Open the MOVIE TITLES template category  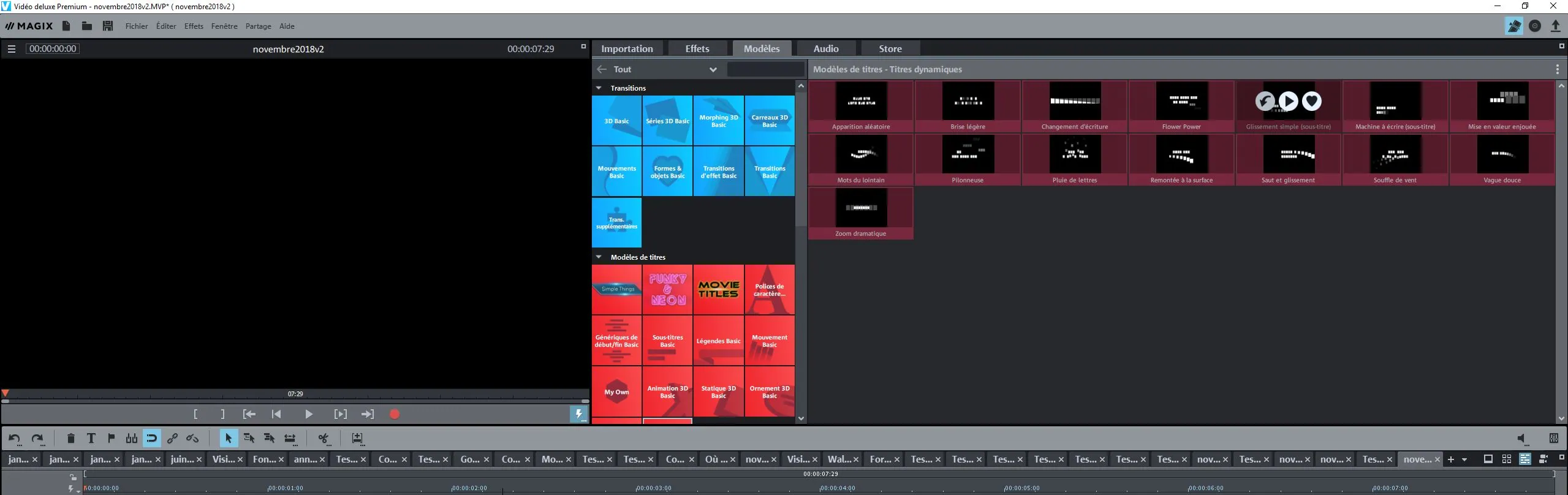coord(718,289)
